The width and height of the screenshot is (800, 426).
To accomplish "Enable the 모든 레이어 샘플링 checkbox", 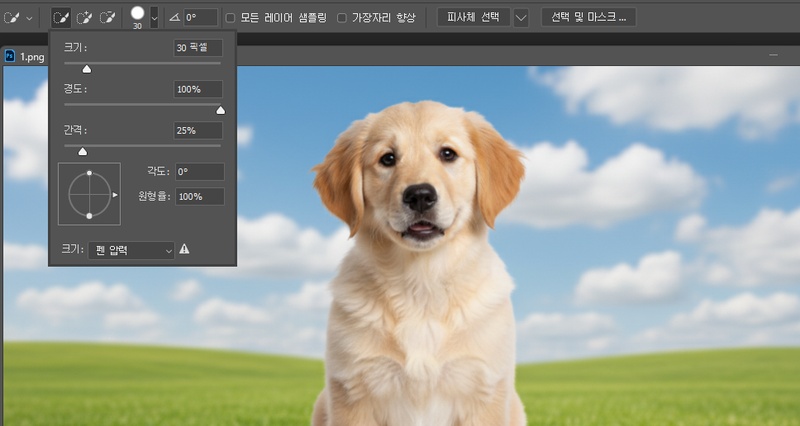I will [231, 18].
